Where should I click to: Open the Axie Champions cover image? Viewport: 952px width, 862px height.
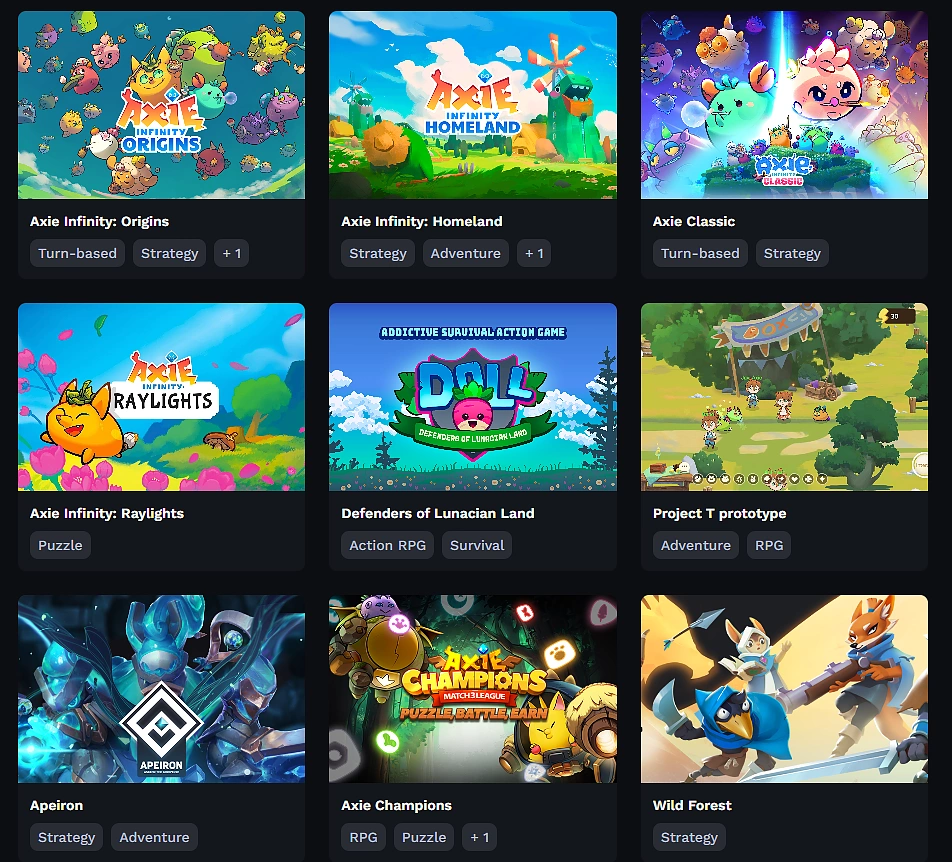[473, 689]
